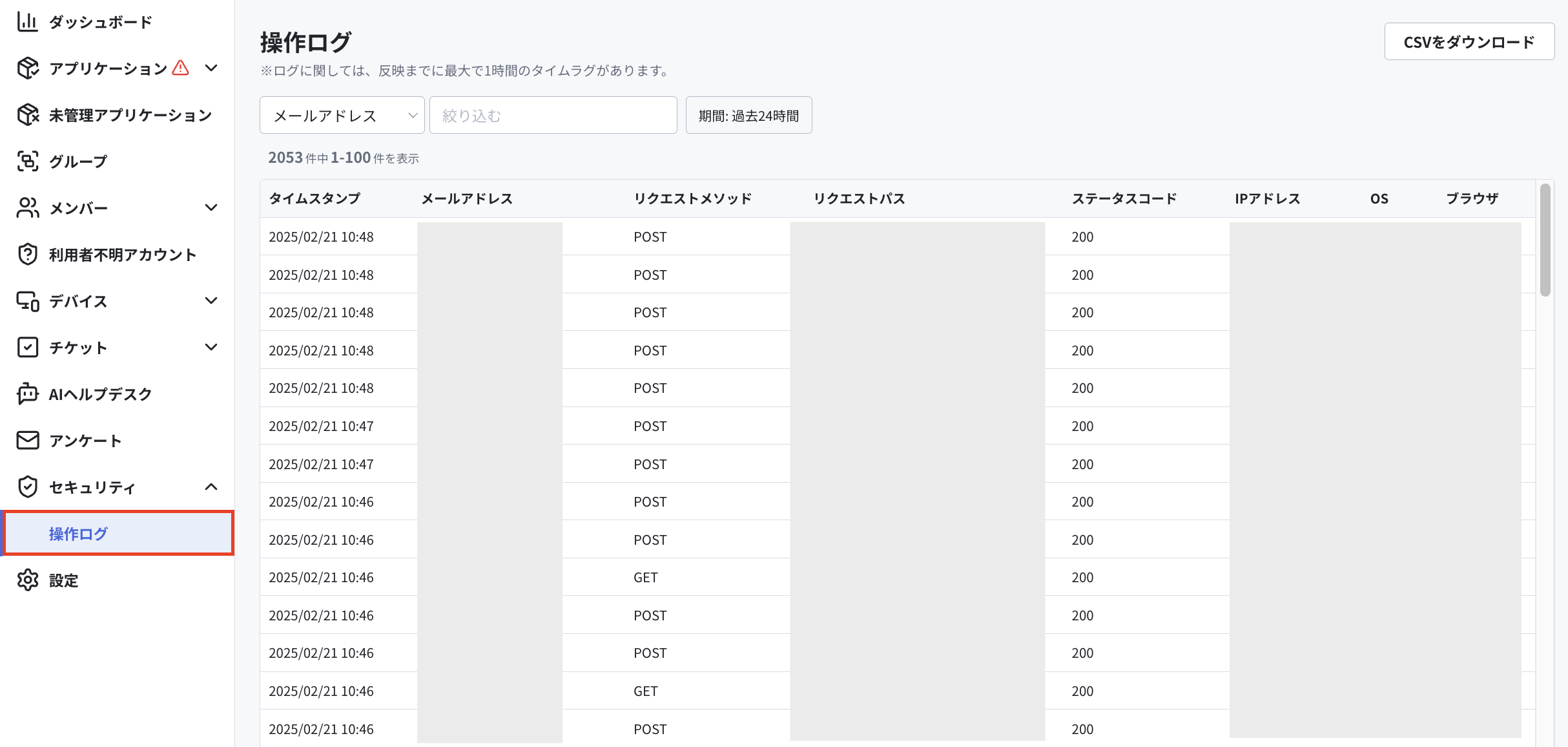The height and width of the screenshot is (747, 1568).
Task: Click the first 2025/02/21 10:47 timestamp
Action: pos(321,426)
